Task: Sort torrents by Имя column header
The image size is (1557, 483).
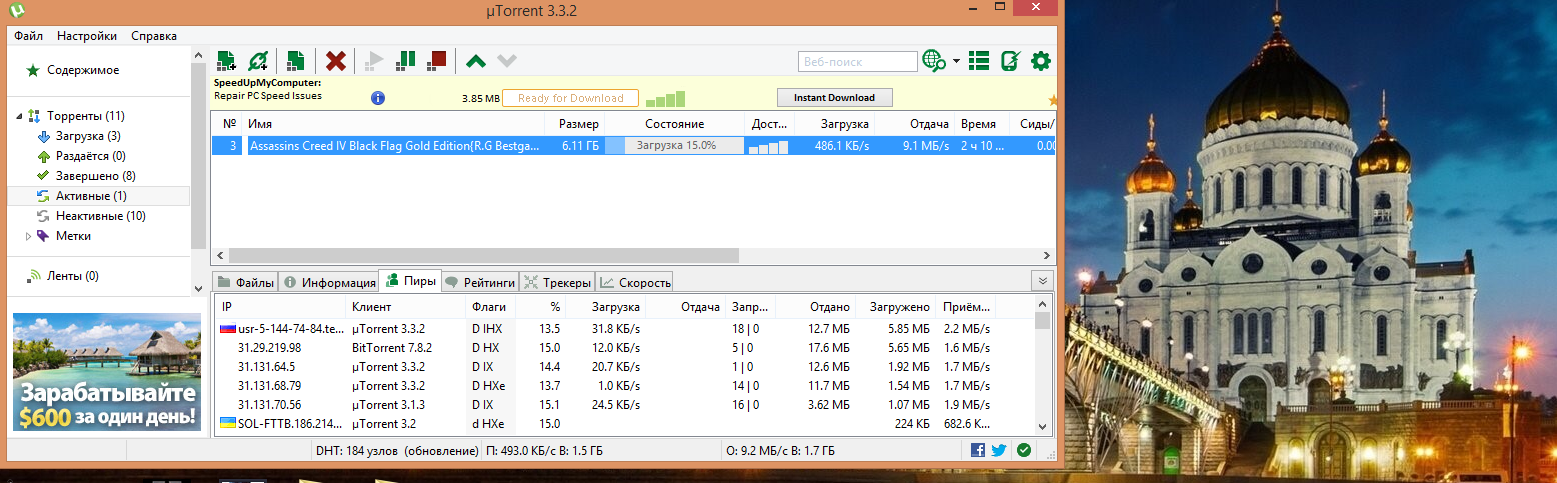Action: tap(394, 124)
